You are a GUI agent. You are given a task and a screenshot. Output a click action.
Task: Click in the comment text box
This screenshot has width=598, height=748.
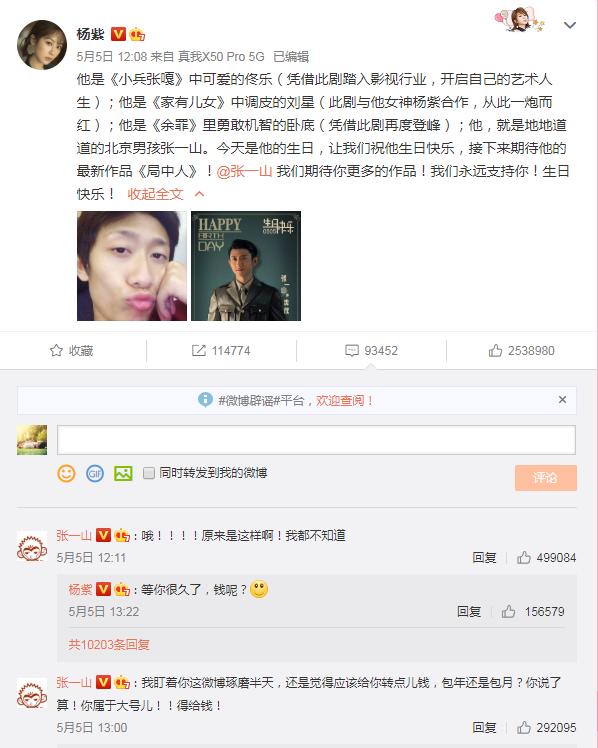pyautogui.click(x=316, y=440)
